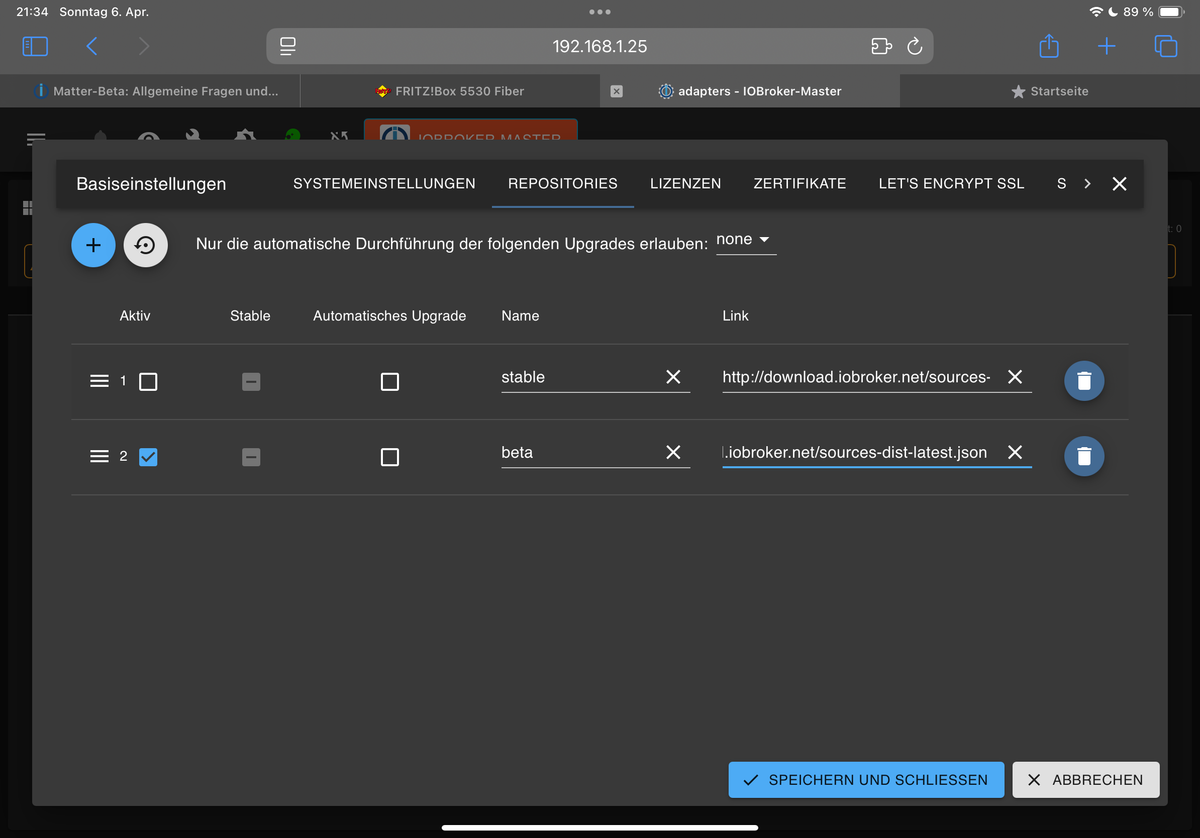1200x838 pixels.
Task: Reload the page in Safari
Action: 914,47
